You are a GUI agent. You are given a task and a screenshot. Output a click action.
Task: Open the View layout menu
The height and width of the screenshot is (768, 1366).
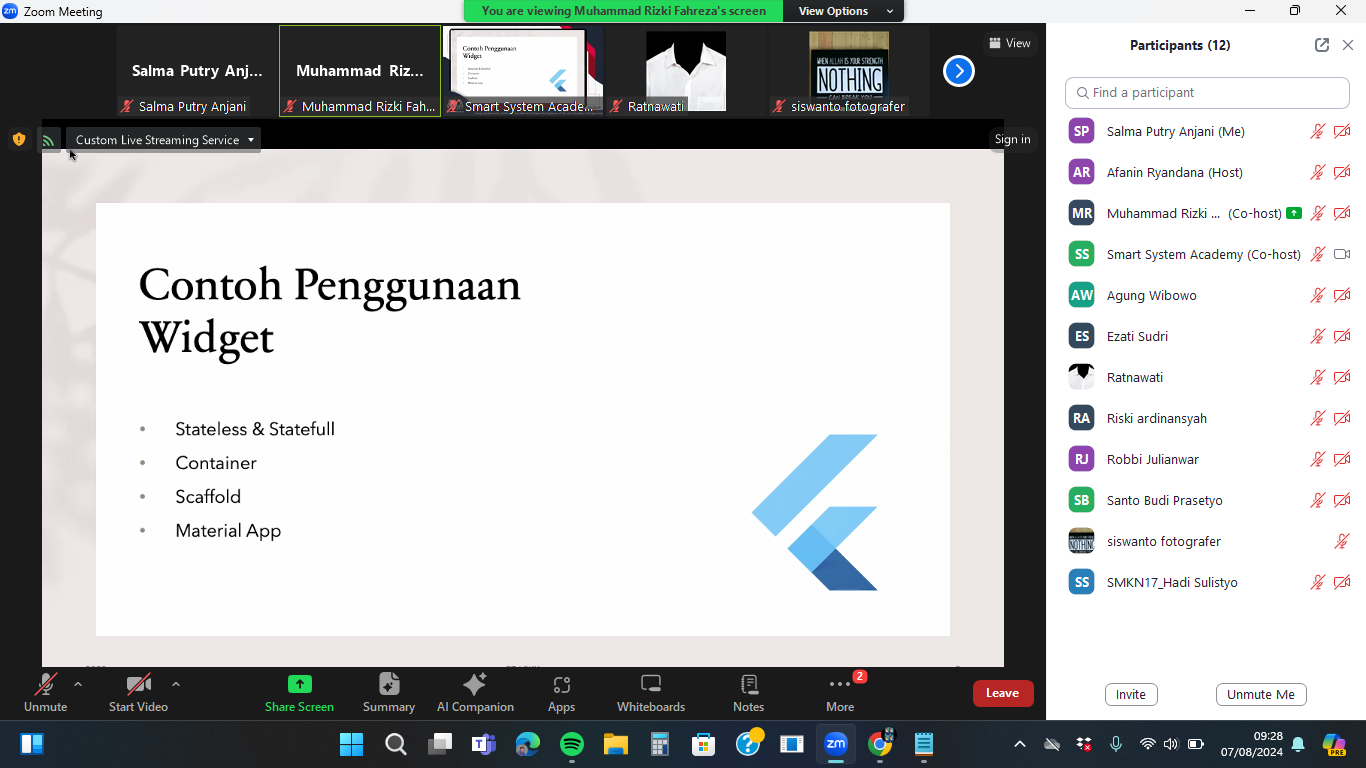tap(1009, 43)
